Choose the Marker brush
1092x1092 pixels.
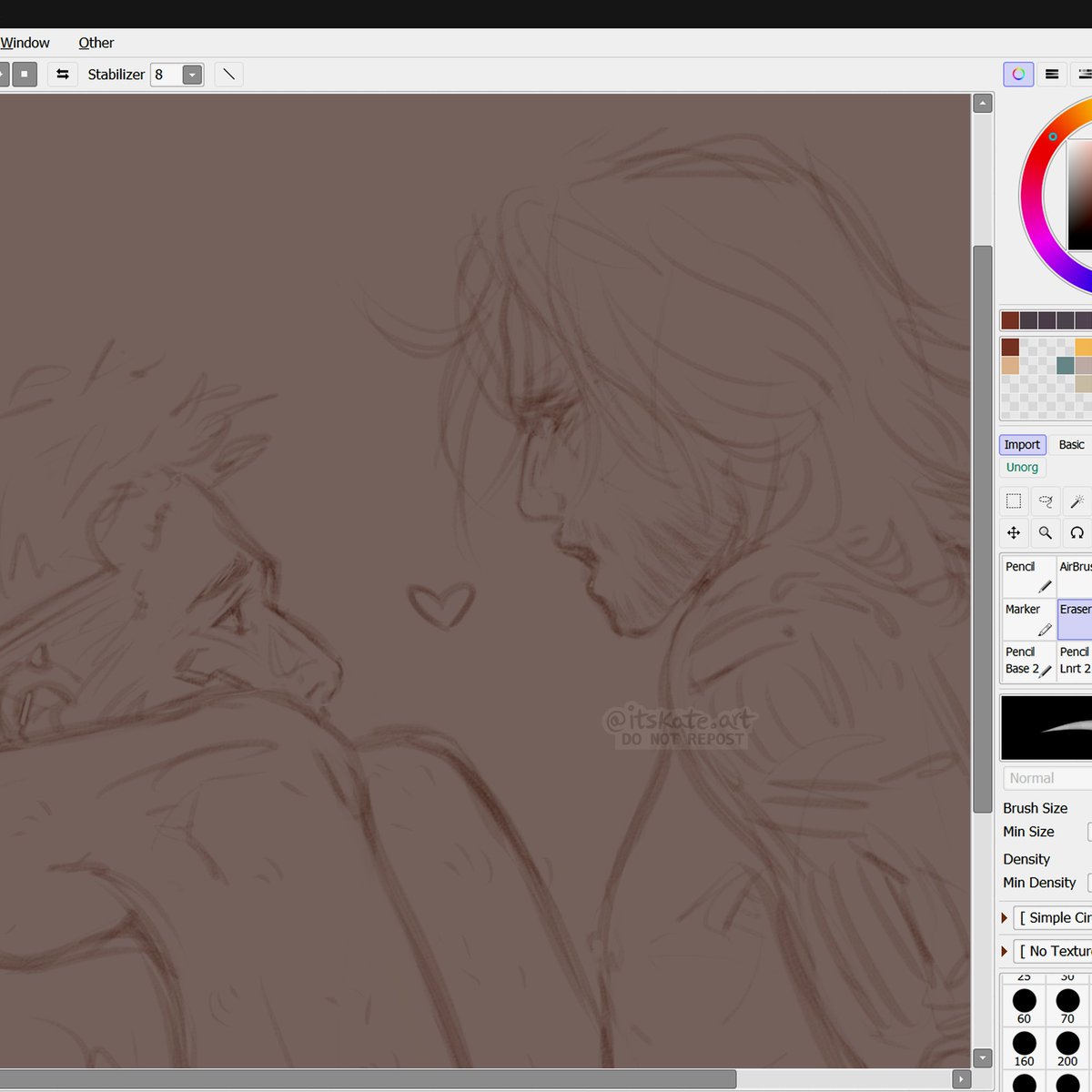1029,619
